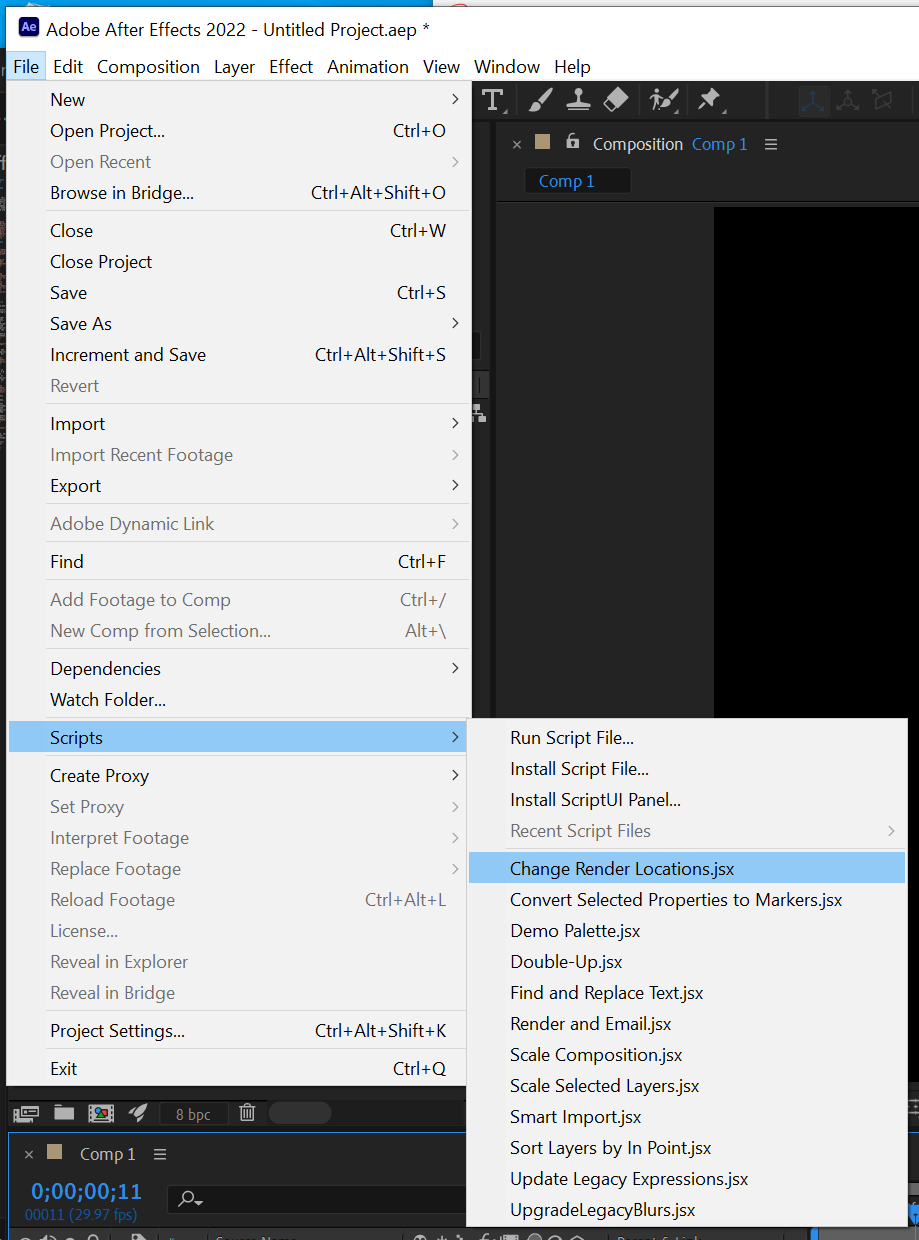The width and height of the screenshot is (919, 1240).
Task: Open project settings rocket icon
Action: [138, 1112]
